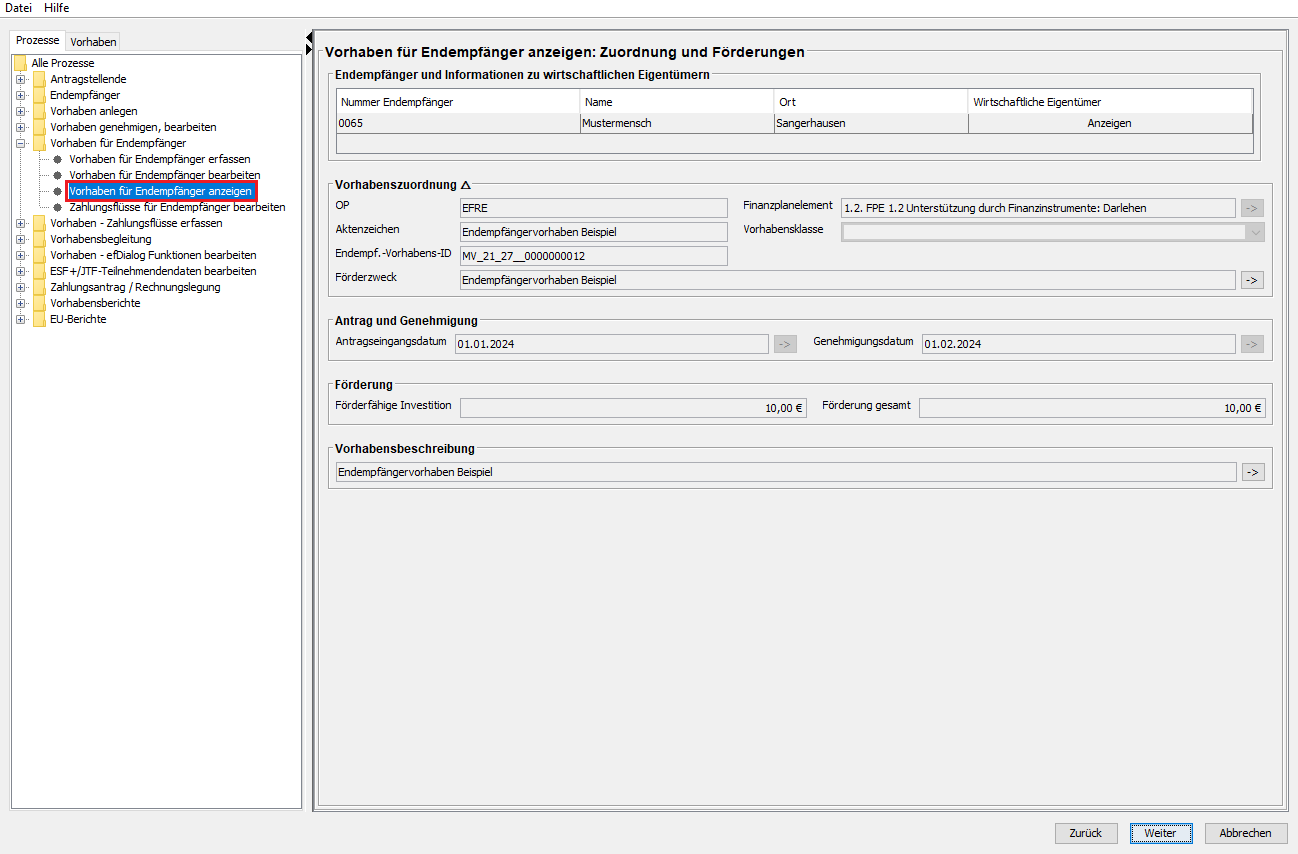Screen dimensions: 1298x854
Task: Expand the Vorhabensbegleitung node
Action: click(20, 239)
